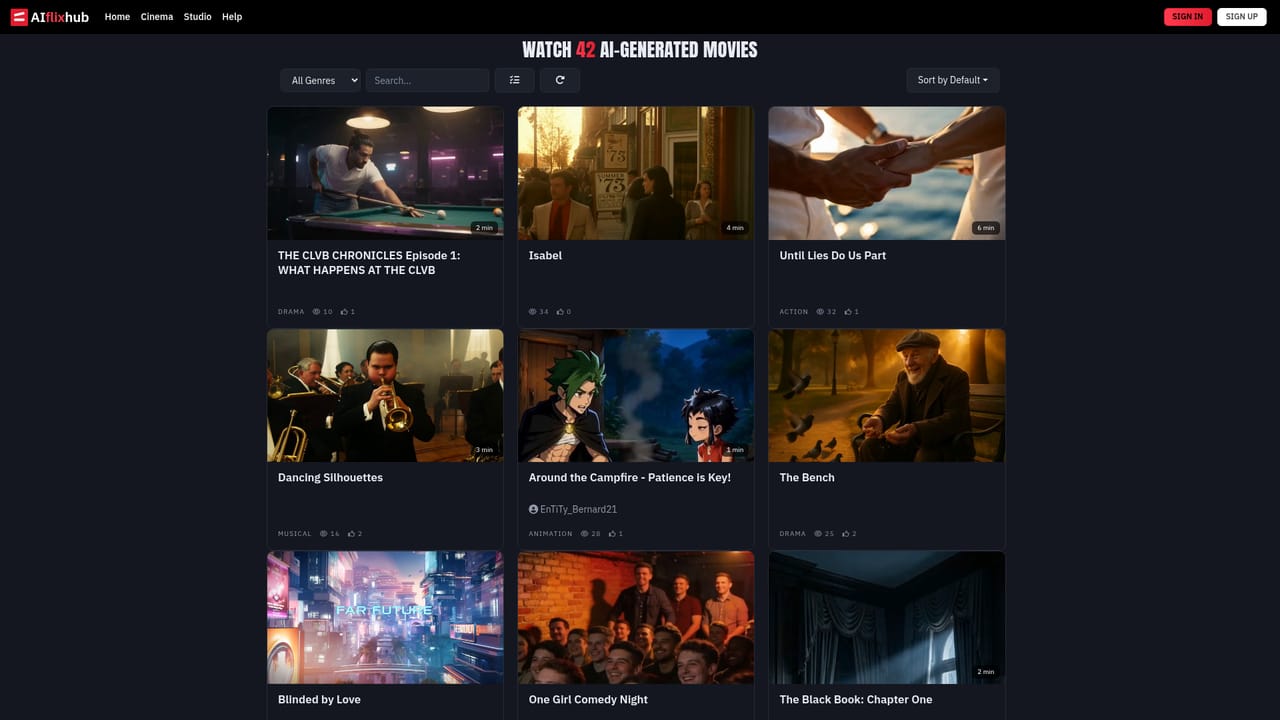1280x720 pixels.
Task: Focus the Search input field
Action: [427, 80]
